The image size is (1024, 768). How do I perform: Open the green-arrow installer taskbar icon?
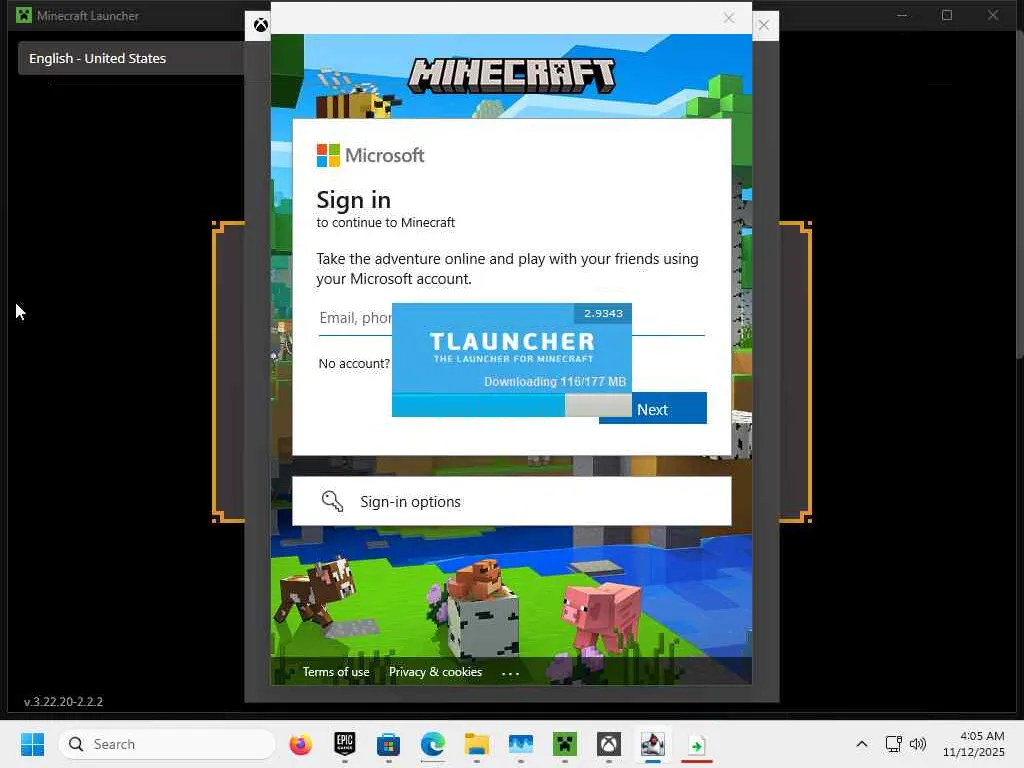click(697, 744)
